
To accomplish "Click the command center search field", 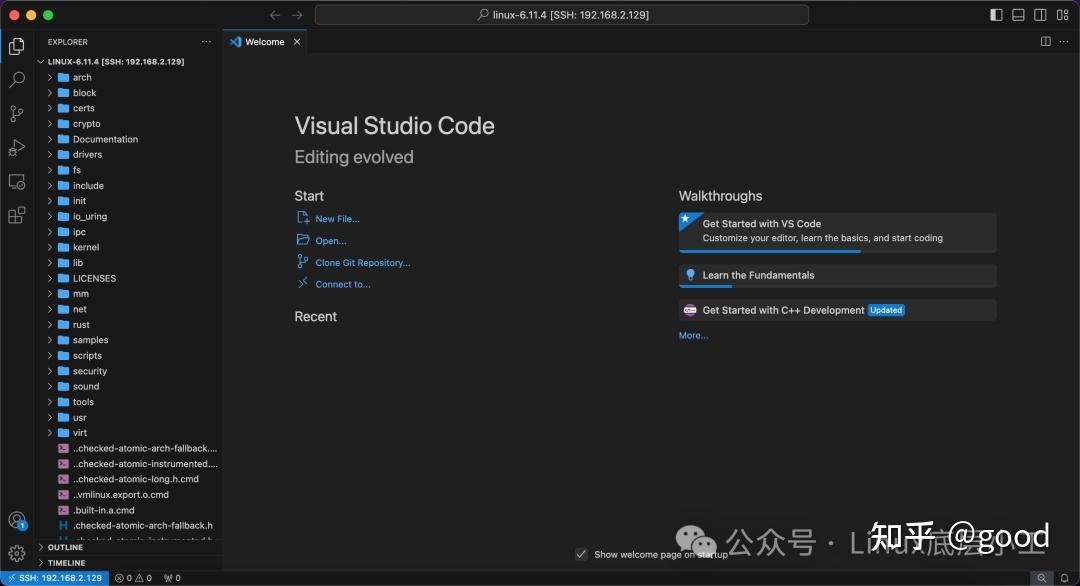I will pos(562,14).
